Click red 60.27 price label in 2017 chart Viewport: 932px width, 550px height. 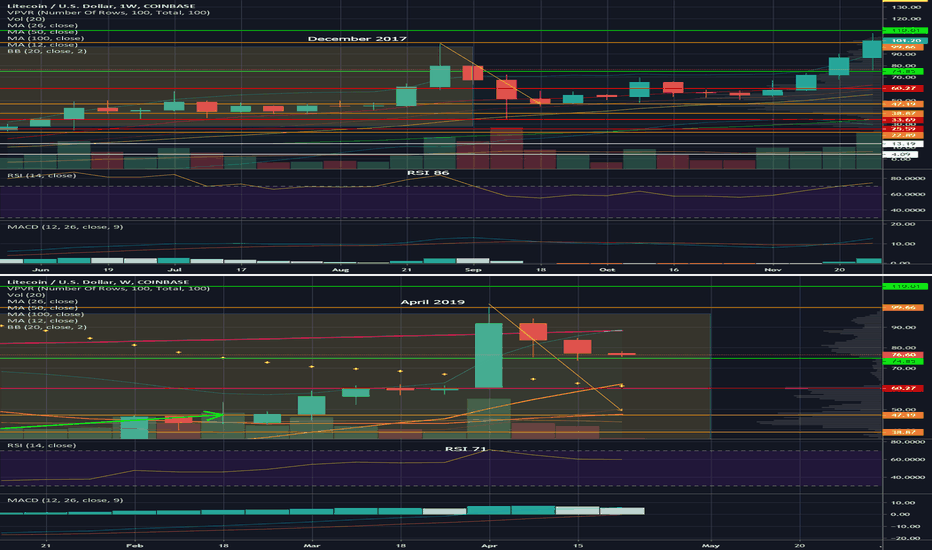tap(903, 89)
